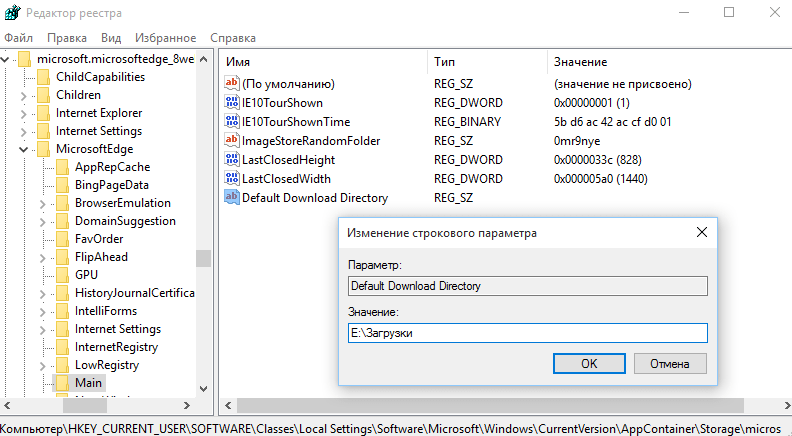792x436 pixels.
Task: Select the ImageStoreRandomFolder string value icon
Action: (x=232, y=141)
